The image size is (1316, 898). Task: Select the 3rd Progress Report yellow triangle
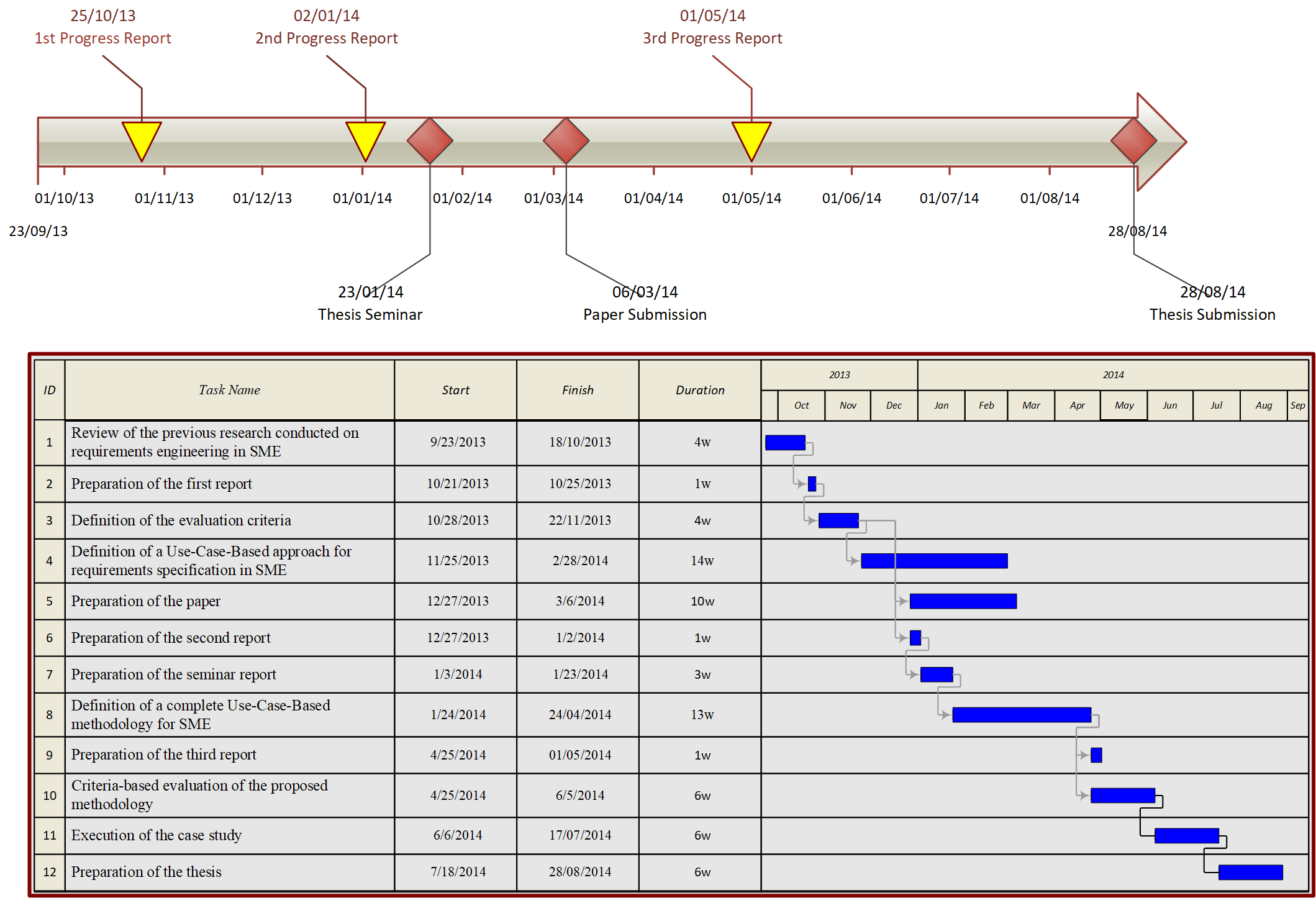[751, 138]
